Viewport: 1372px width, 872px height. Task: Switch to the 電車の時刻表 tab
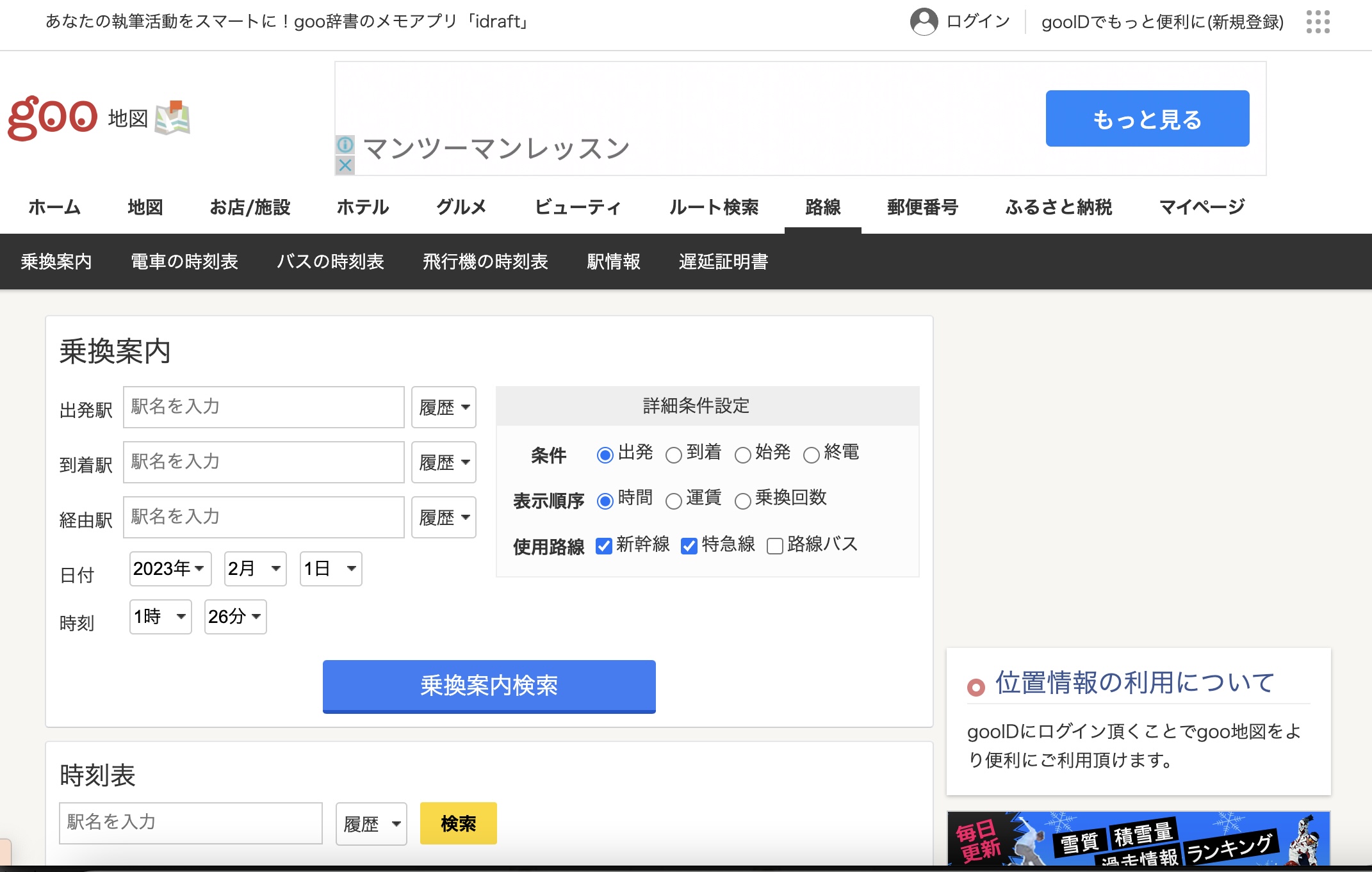click(x=184, y=261)
